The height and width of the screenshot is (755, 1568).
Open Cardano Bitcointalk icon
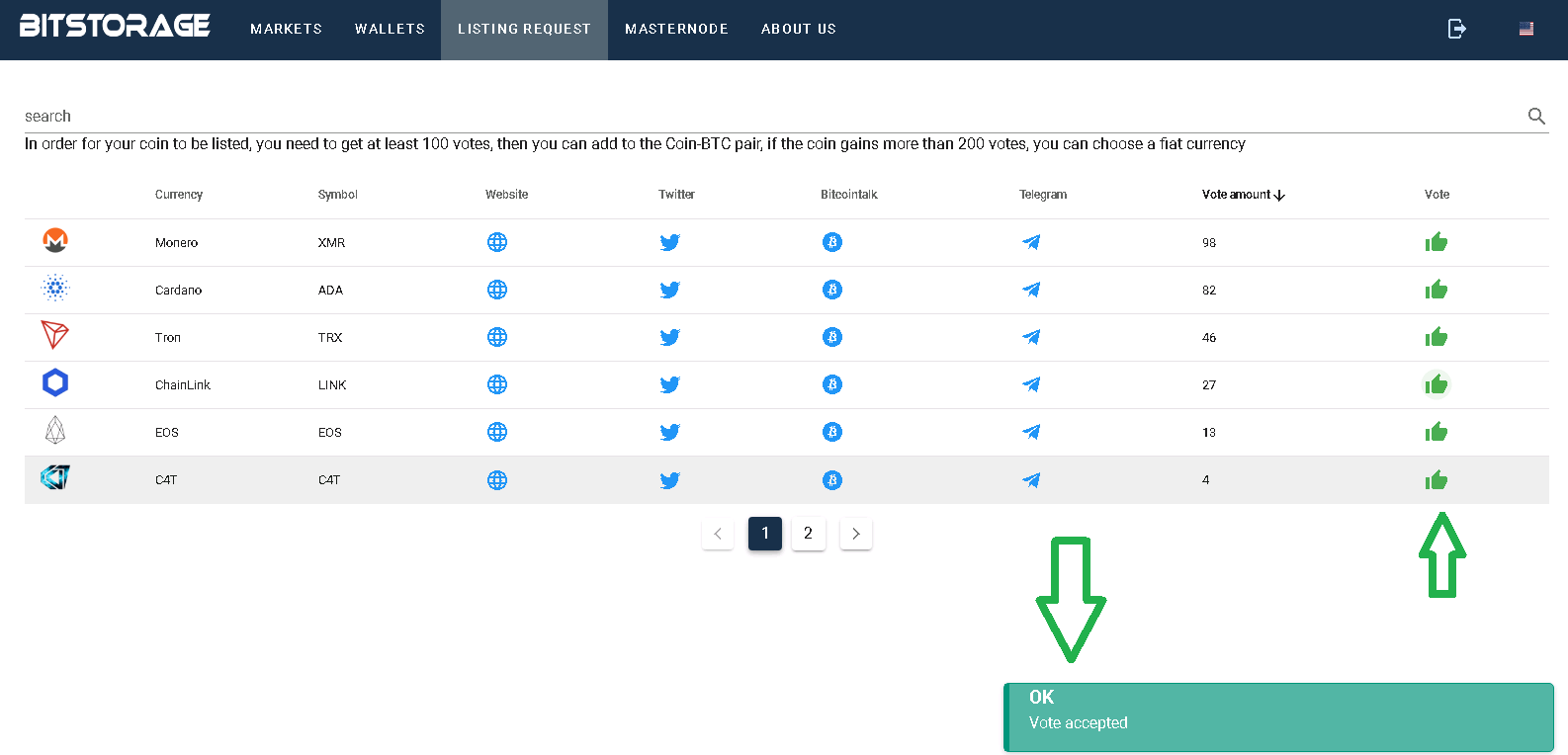point(832,290)
